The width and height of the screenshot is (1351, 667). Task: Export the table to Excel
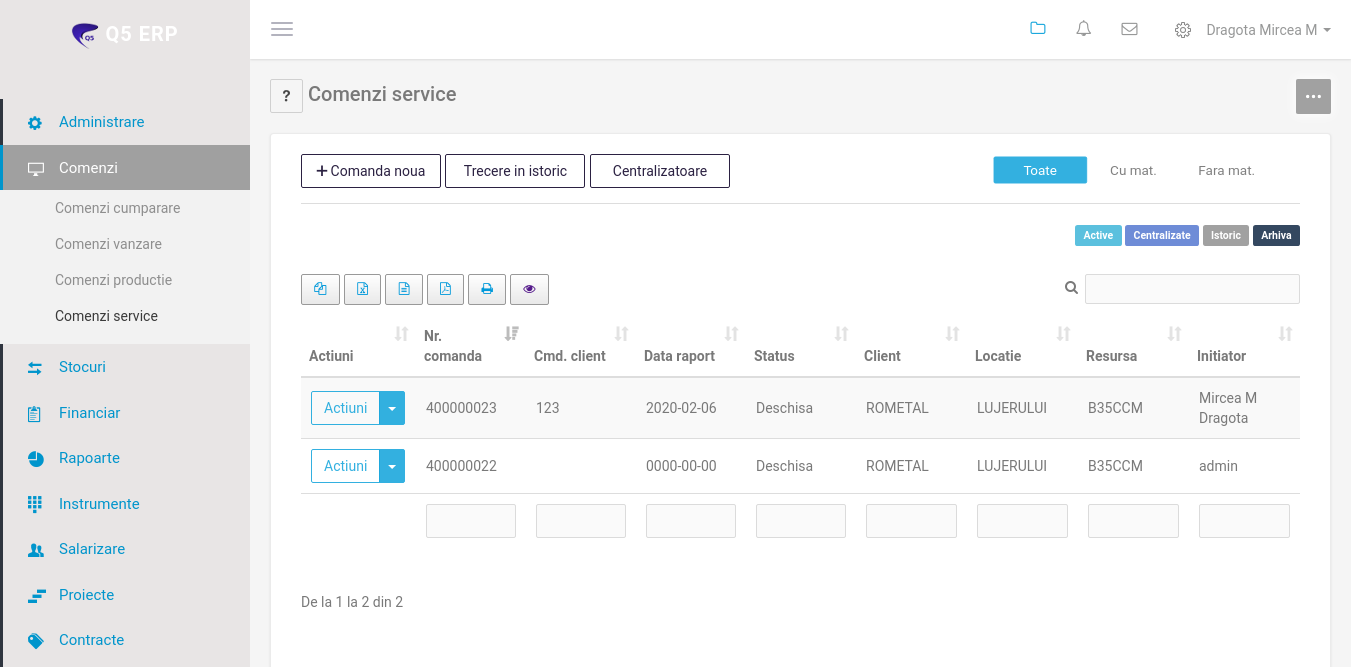coord(362,289)
